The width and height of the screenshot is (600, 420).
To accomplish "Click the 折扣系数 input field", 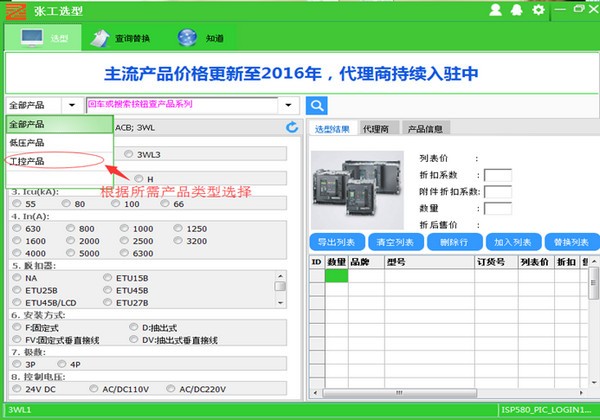I will pos(497,175).
